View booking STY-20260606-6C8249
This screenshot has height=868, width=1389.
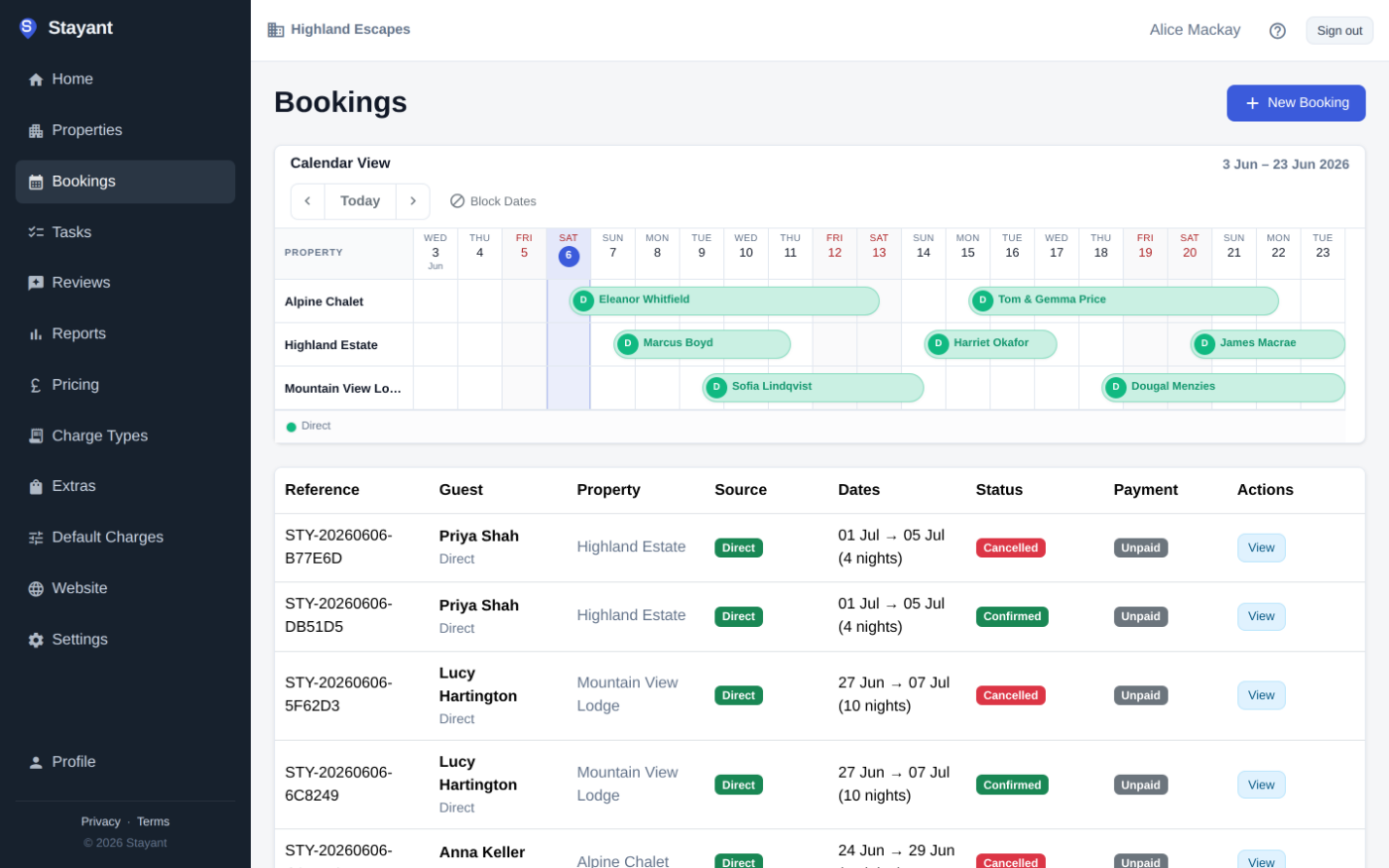[x=1261, y=785]
